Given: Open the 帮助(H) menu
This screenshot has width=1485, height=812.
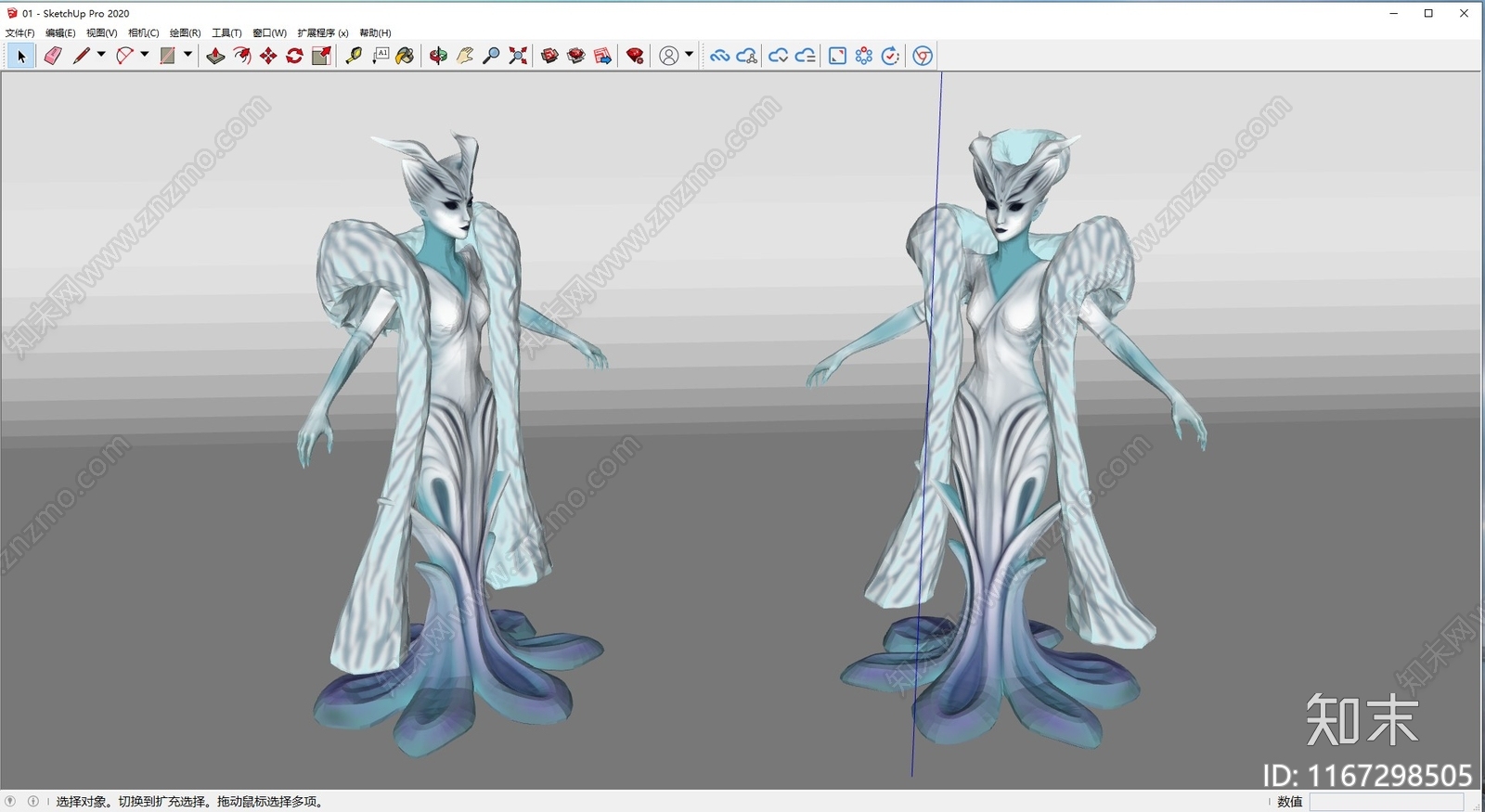Looking at the screenshot, I should click(375, 32).
